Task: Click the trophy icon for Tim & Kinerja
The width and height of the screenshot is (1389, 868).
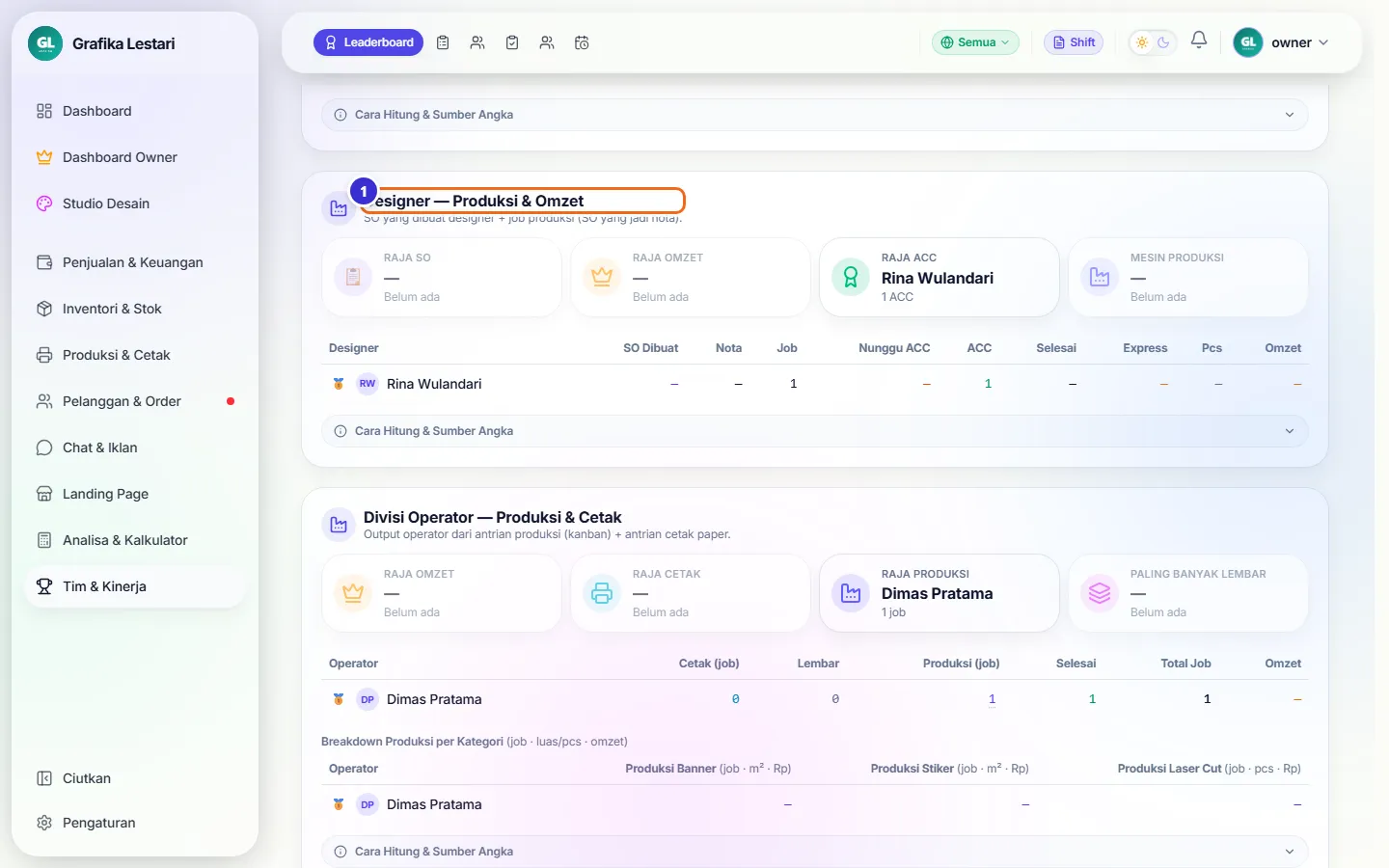Action: [44, 586]
